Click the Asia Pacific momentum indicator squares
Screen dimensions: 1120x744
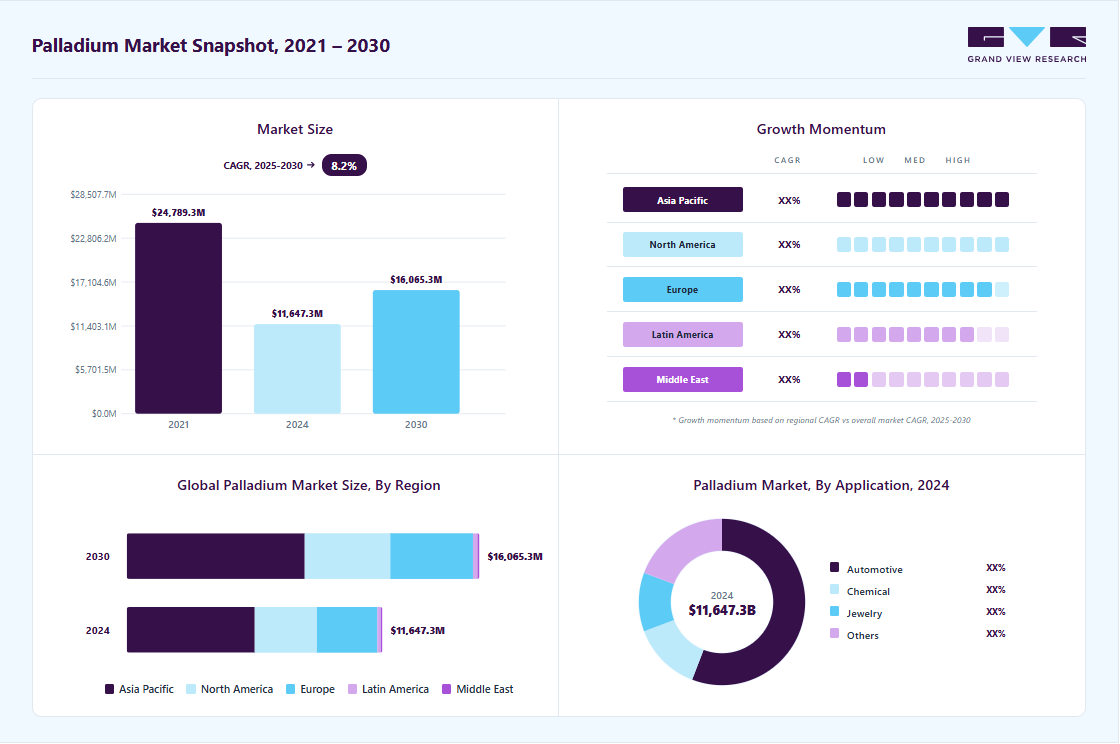click(923, 199)
